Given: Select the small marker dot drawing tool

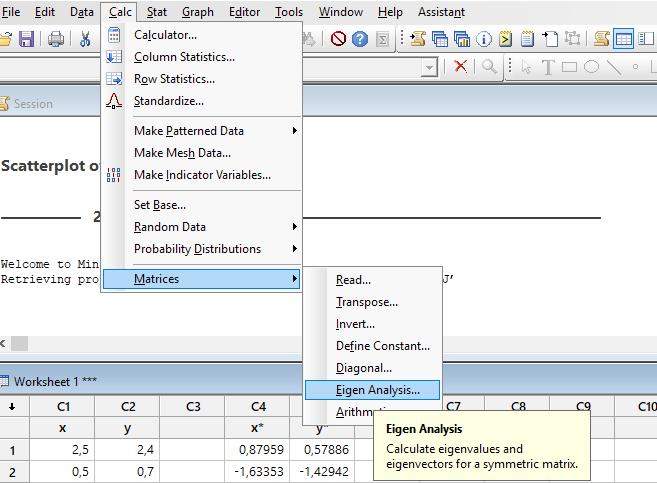Looking at the screenshot, I should [x=635, y=67].
